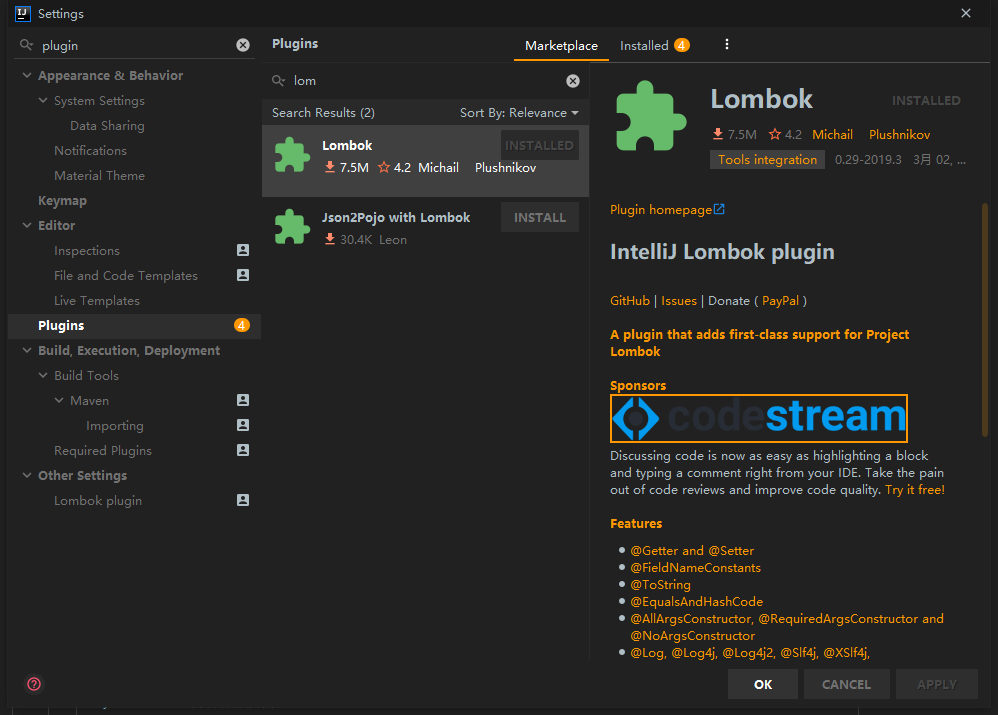Click the star rating icon in Lombok details
The image size is (998, 715).
[775, 134]
